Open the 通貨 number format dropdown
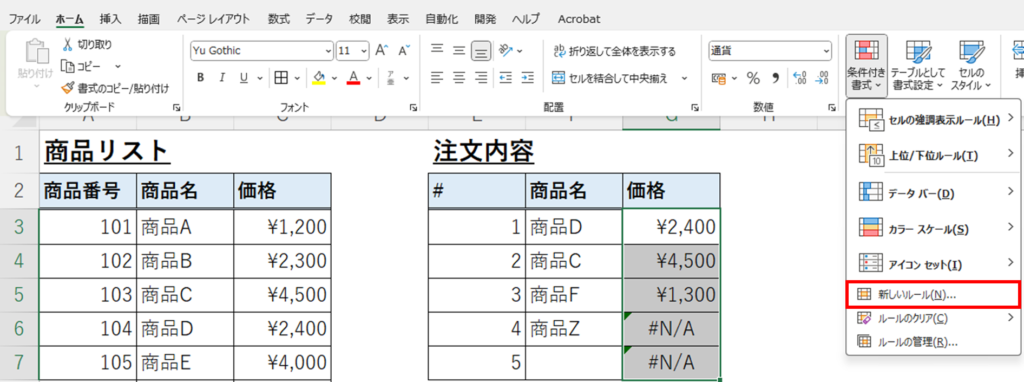The height and width of the screenshot is (382, 1024). [x=826, y=50]
